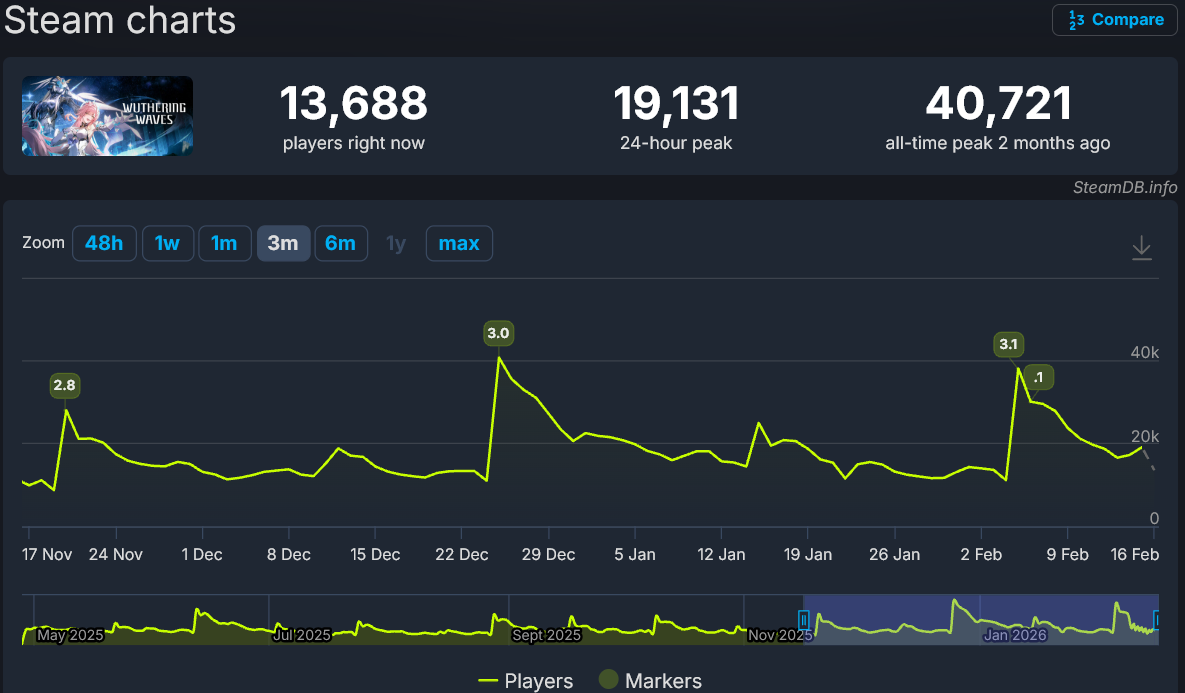The width and height of the screenshot is (1185, 693).
Task: Select the max zoom range
Action: coord(459,243)
